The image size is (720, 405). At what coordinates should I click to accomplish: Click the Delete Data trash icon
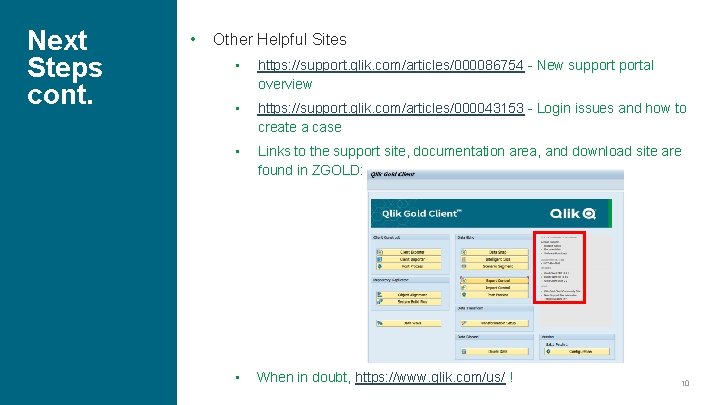coord(464,351)
